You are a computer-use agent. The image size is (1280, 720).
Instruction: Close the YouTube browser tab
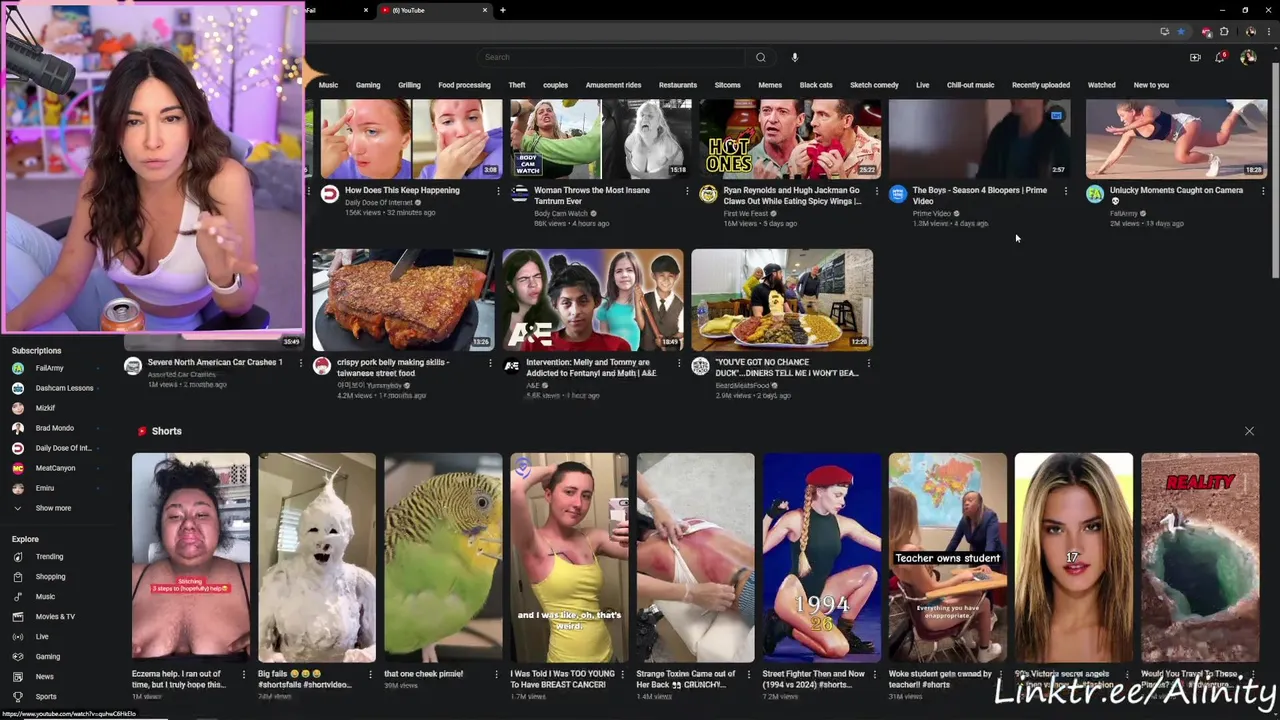(485, 10)
